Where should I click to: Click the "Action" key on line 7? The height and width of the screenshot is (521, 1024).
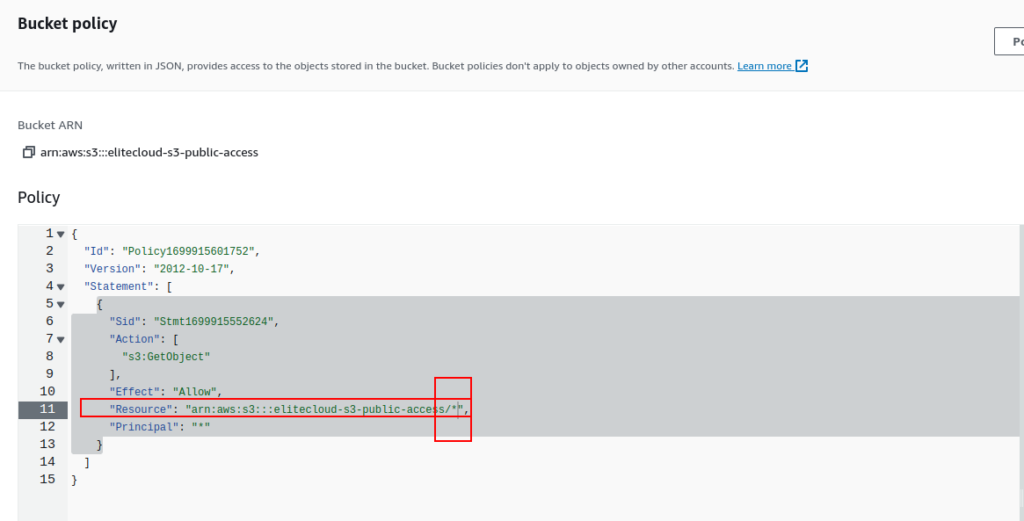[135, 339]
